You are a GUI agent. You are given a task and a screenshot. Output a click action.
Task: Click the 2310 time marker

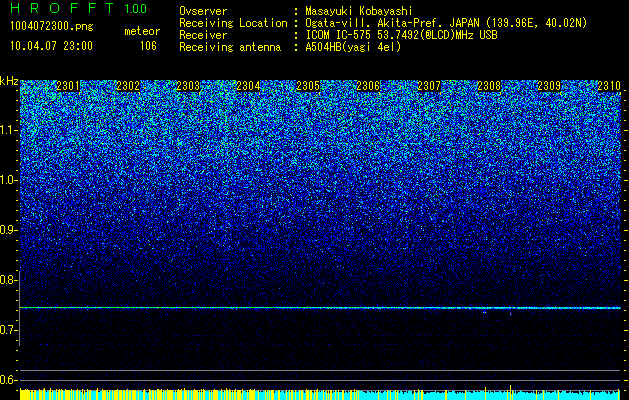click(609, 86)
